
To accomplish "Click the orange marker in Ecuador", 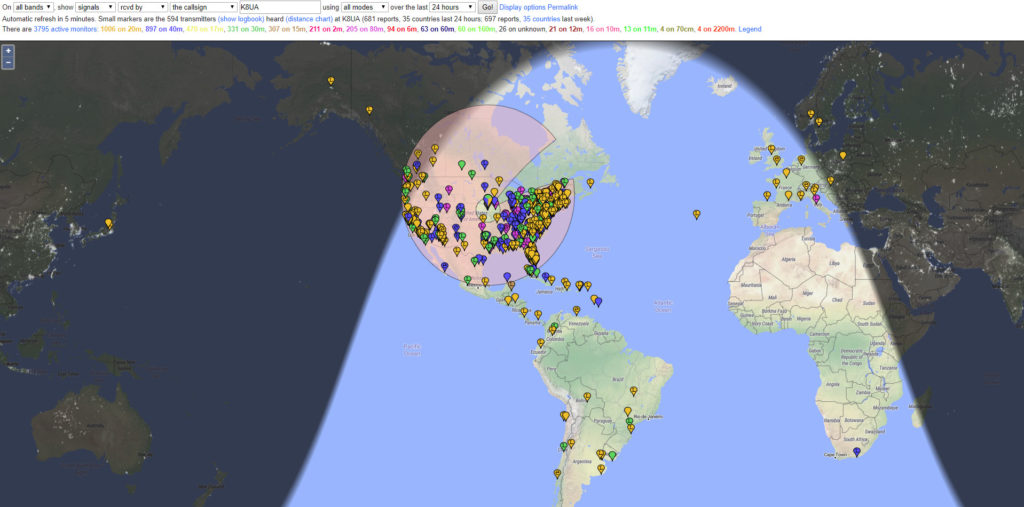I will pos(541,342).
